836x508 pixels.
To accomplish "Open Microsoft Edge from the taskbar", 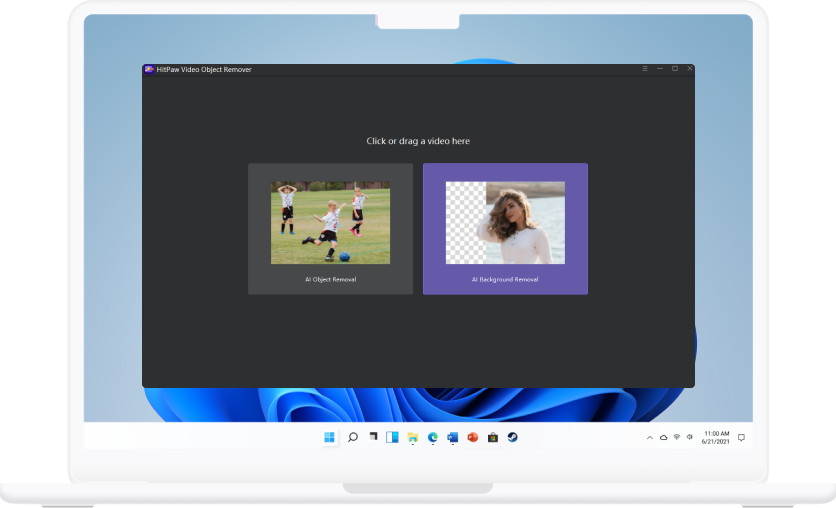I will coord(433,437).
